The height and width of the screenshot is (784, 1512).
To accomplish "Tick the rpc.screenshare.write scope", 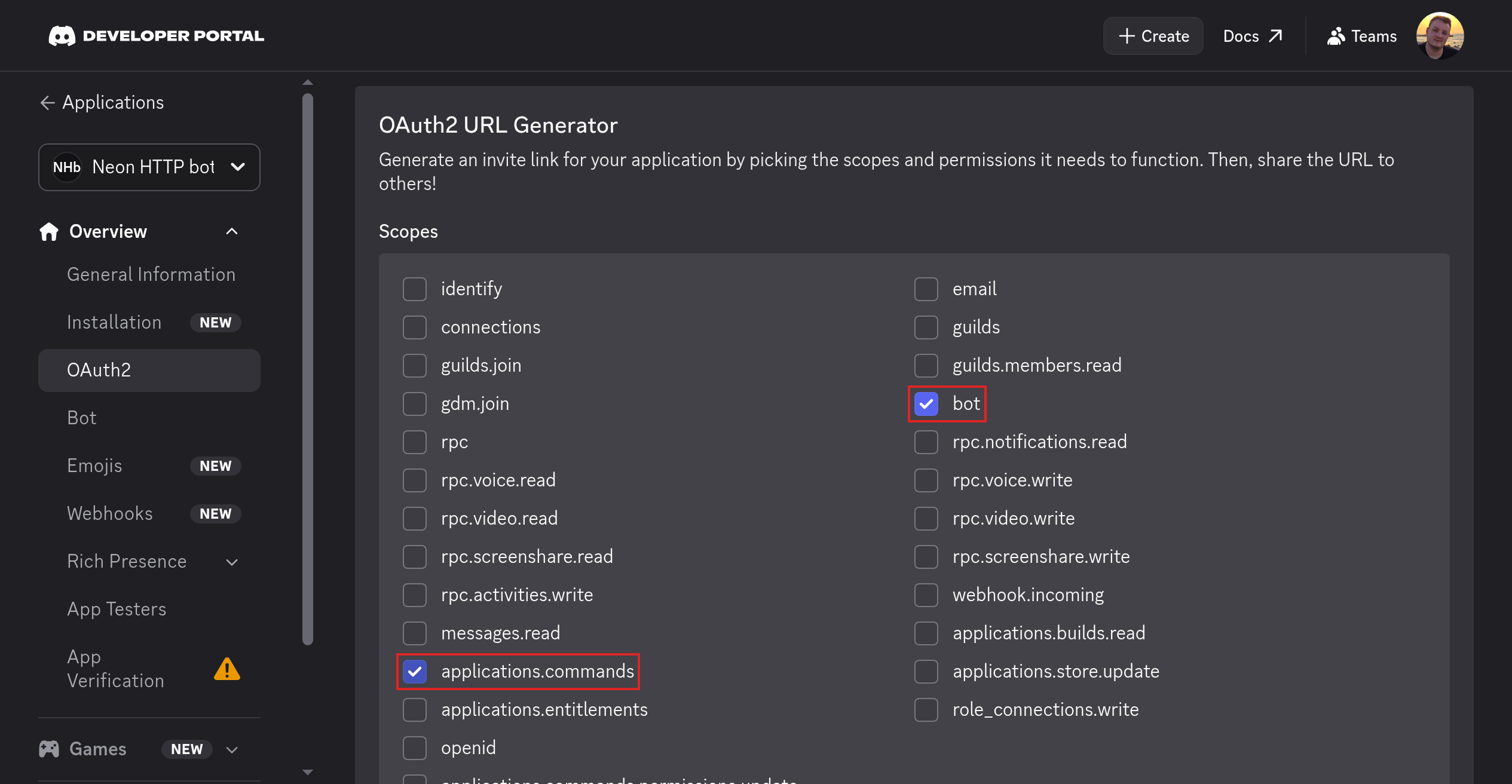I will tap(926, 557).
